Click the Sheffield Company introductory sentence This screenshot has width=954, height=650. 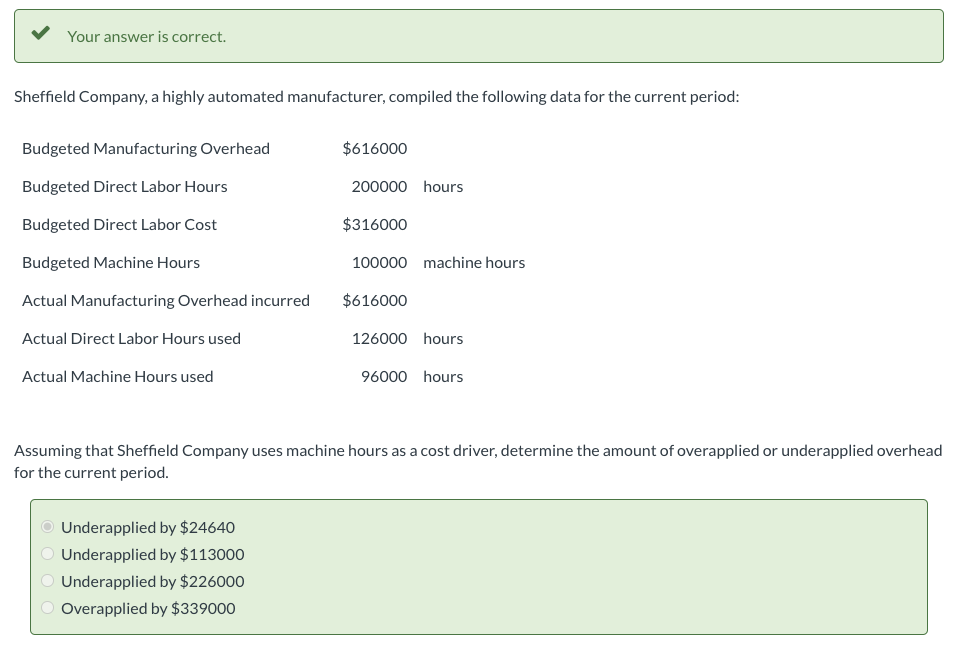click(x=377, y=97)
